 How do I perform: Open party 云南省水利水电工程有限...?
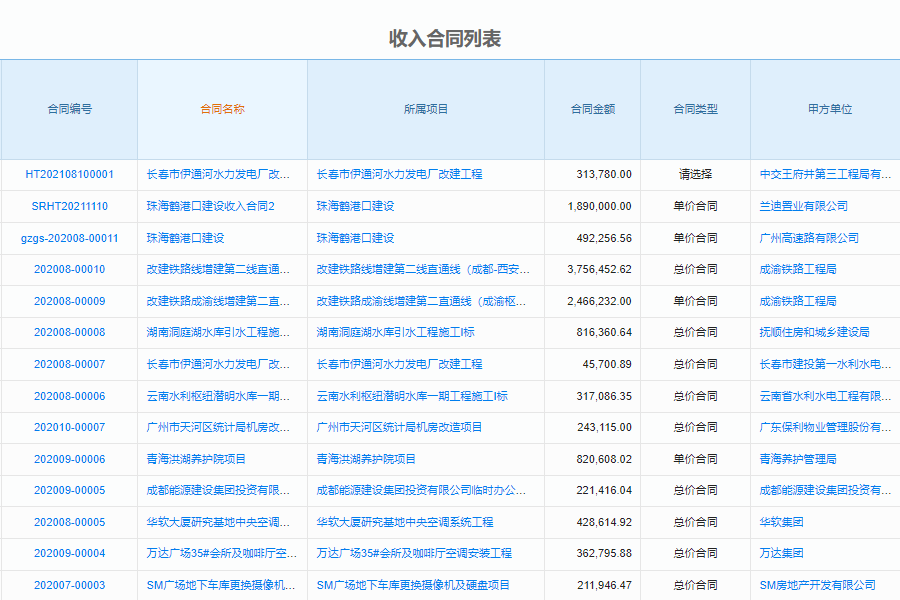tap(825, 396)
